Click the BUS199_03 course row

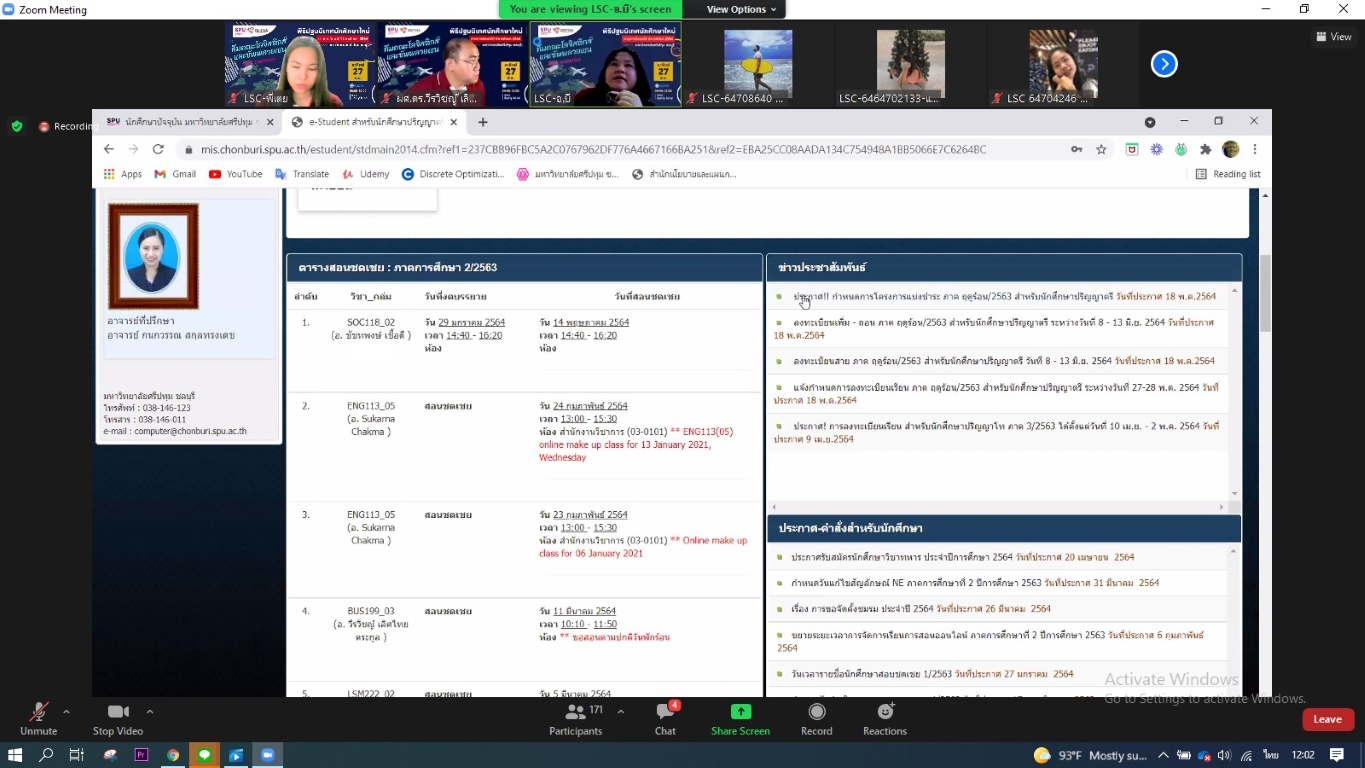point(524,641)
